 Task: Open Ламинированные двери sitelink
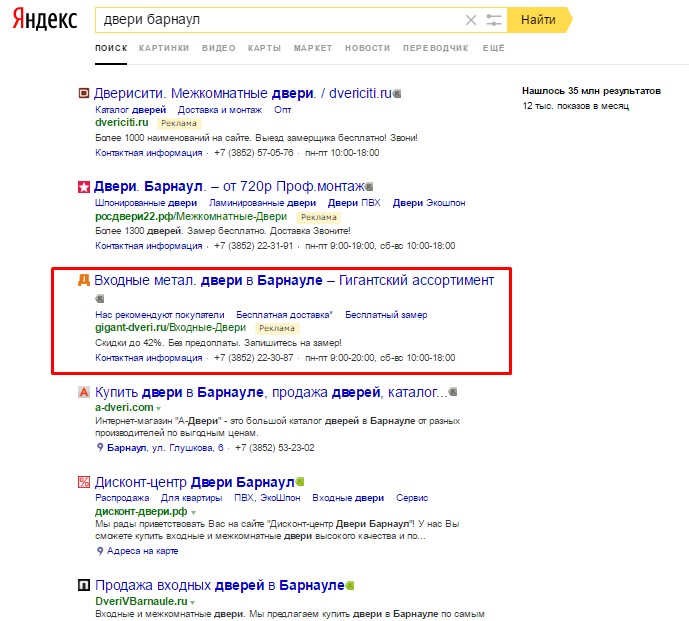click(x=262, y=203)
